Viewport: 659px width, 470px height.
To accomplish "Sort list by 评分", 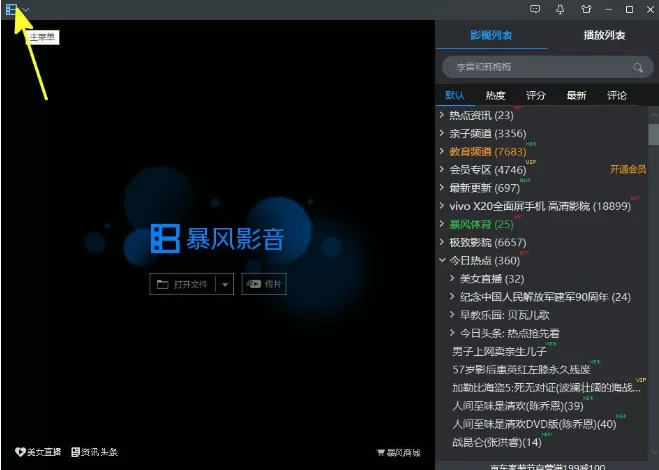I will tap(535, 95).
